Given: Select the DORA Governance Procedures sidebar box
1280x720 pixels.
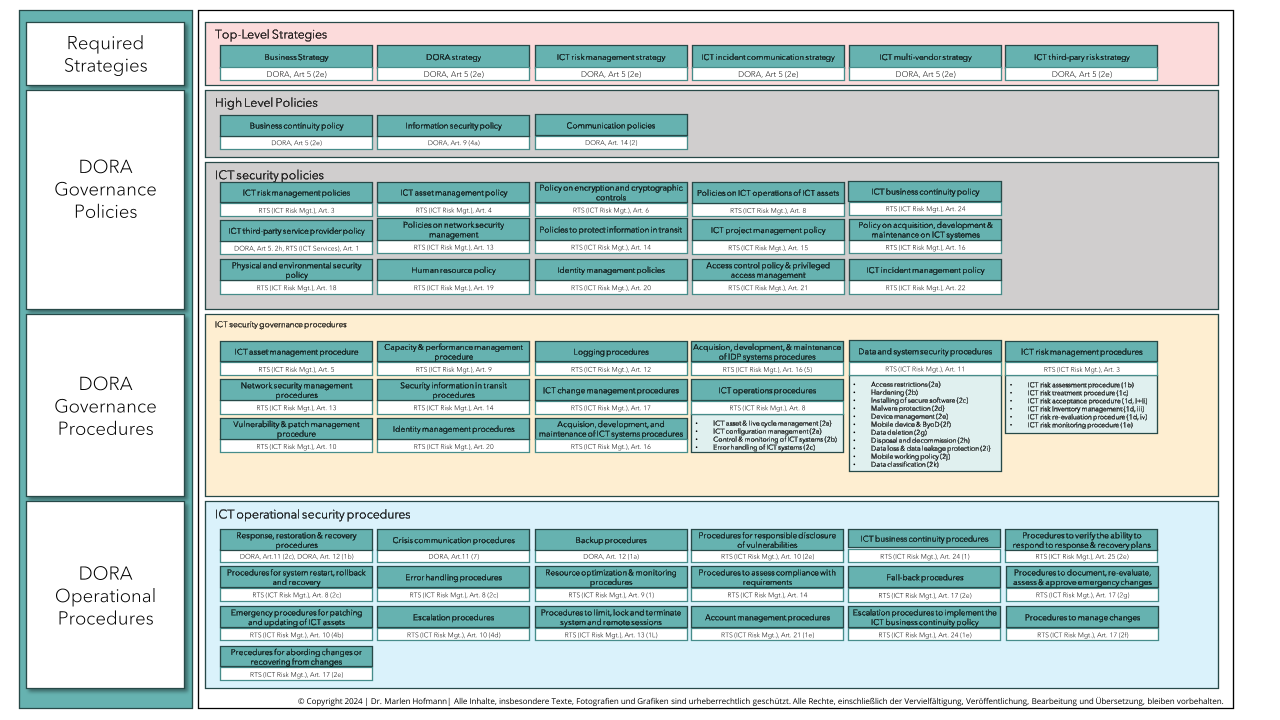Looking at the screenshot, I should tap(105, 406).
